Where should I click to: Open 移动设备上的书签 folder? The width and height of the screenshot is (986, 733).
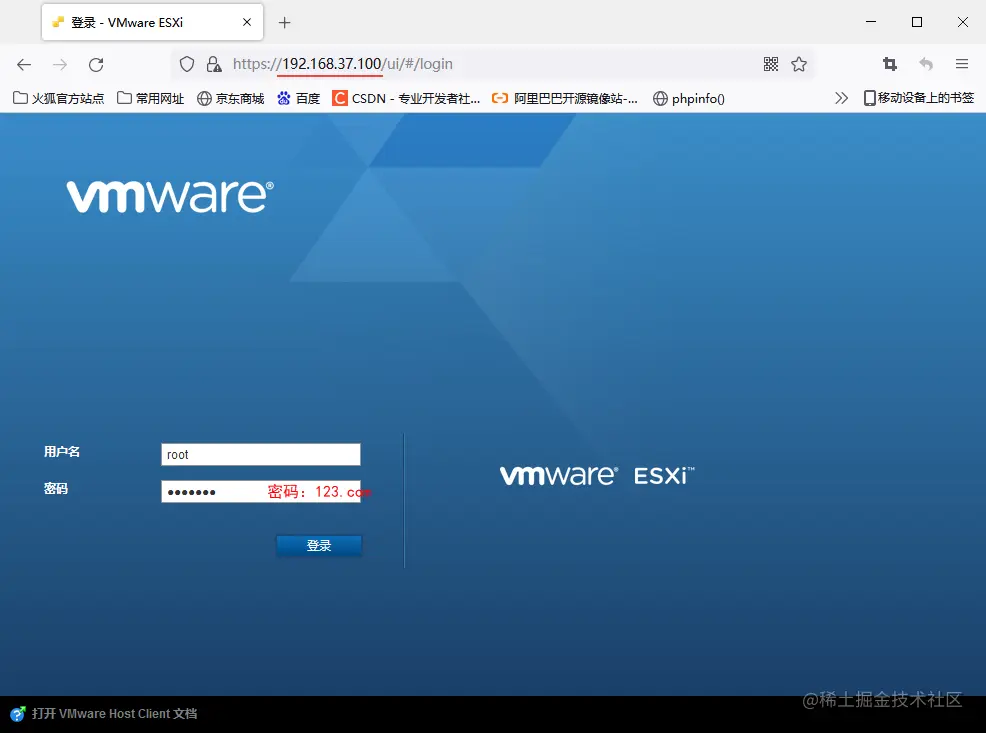919,98
